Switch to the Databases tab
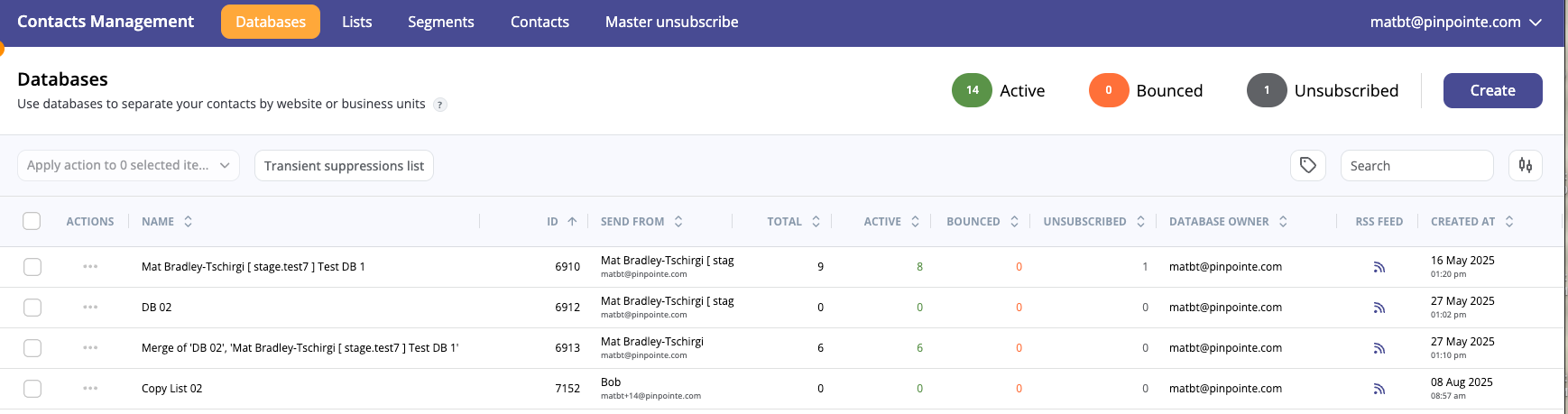Image resolution: width=1568 pixels, height=414 pixels. pos(271,22)
